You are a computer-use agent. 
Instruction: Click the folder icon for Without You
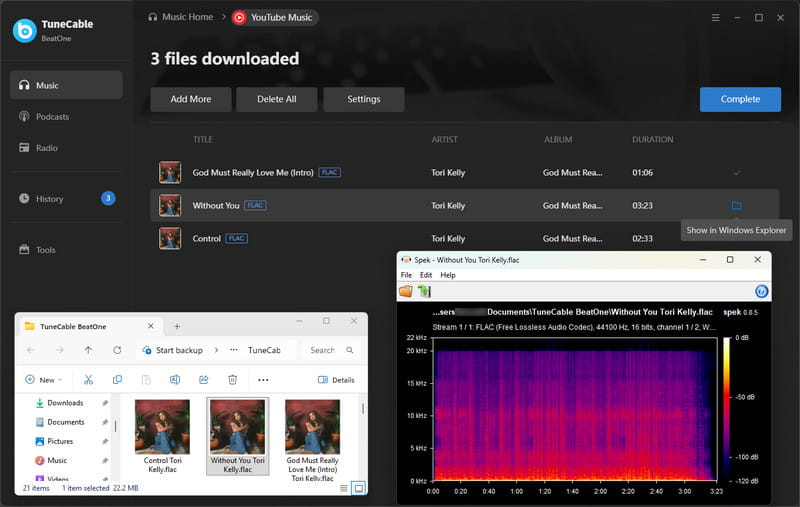737,206
